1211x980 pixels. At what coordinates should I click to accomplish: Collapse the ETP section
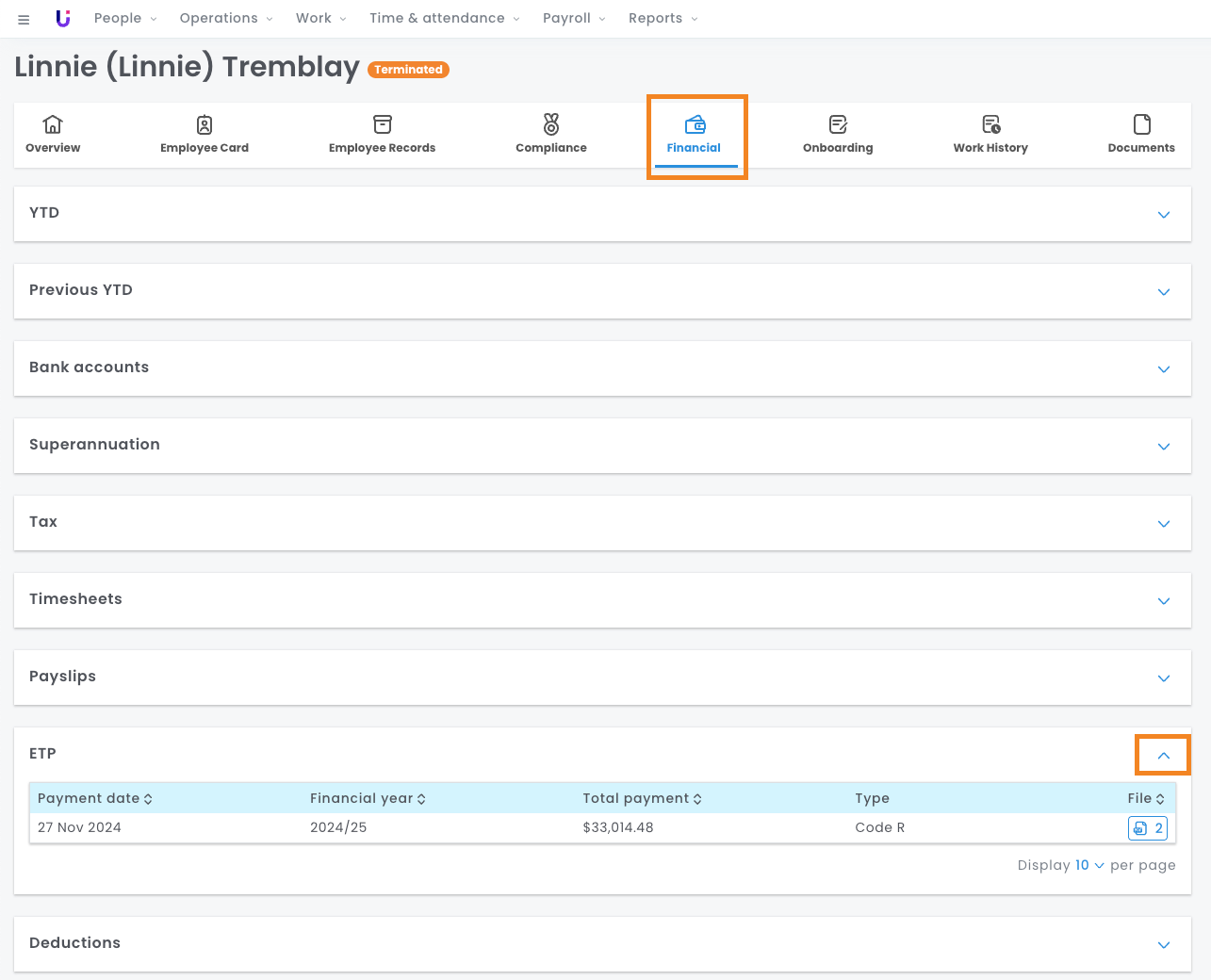click(1164, 756)
